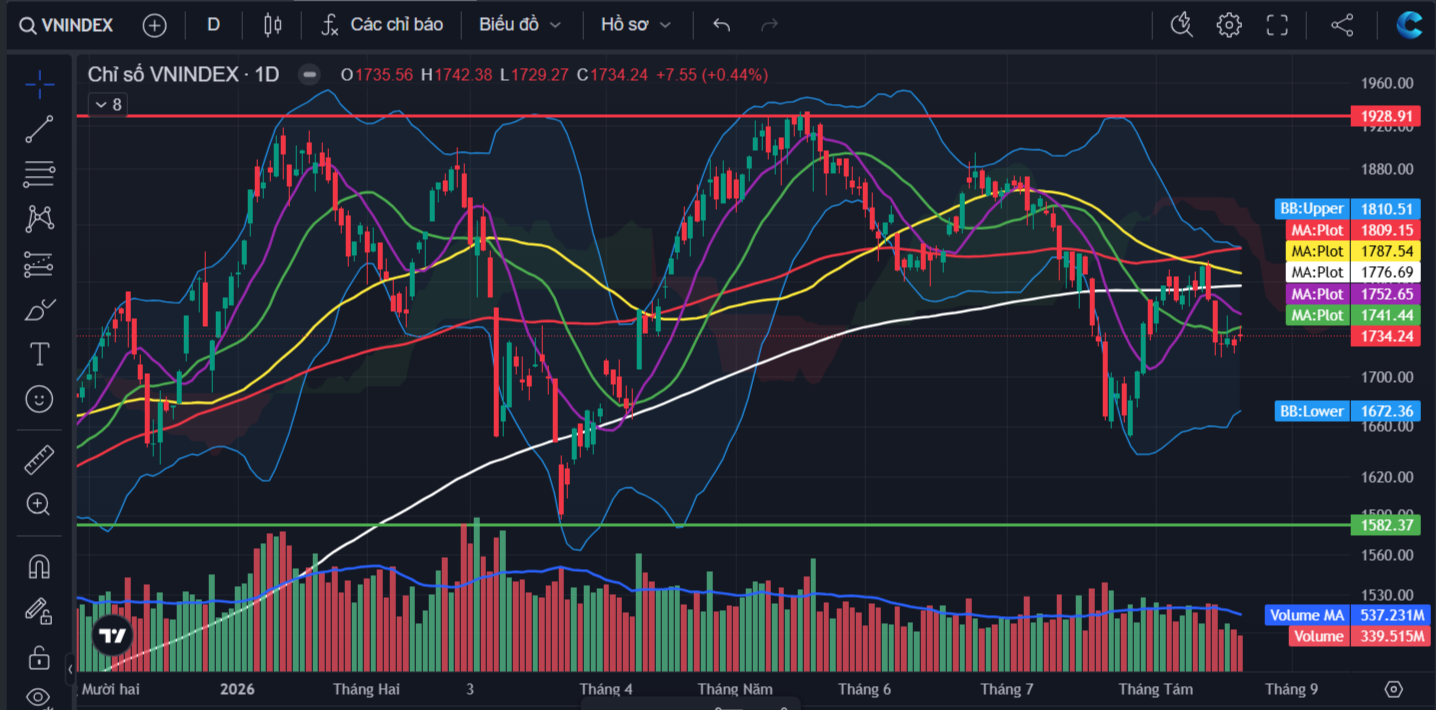Select the trend line drawing tool
The image size is (1436, 710).
click(x=39, y=128)
